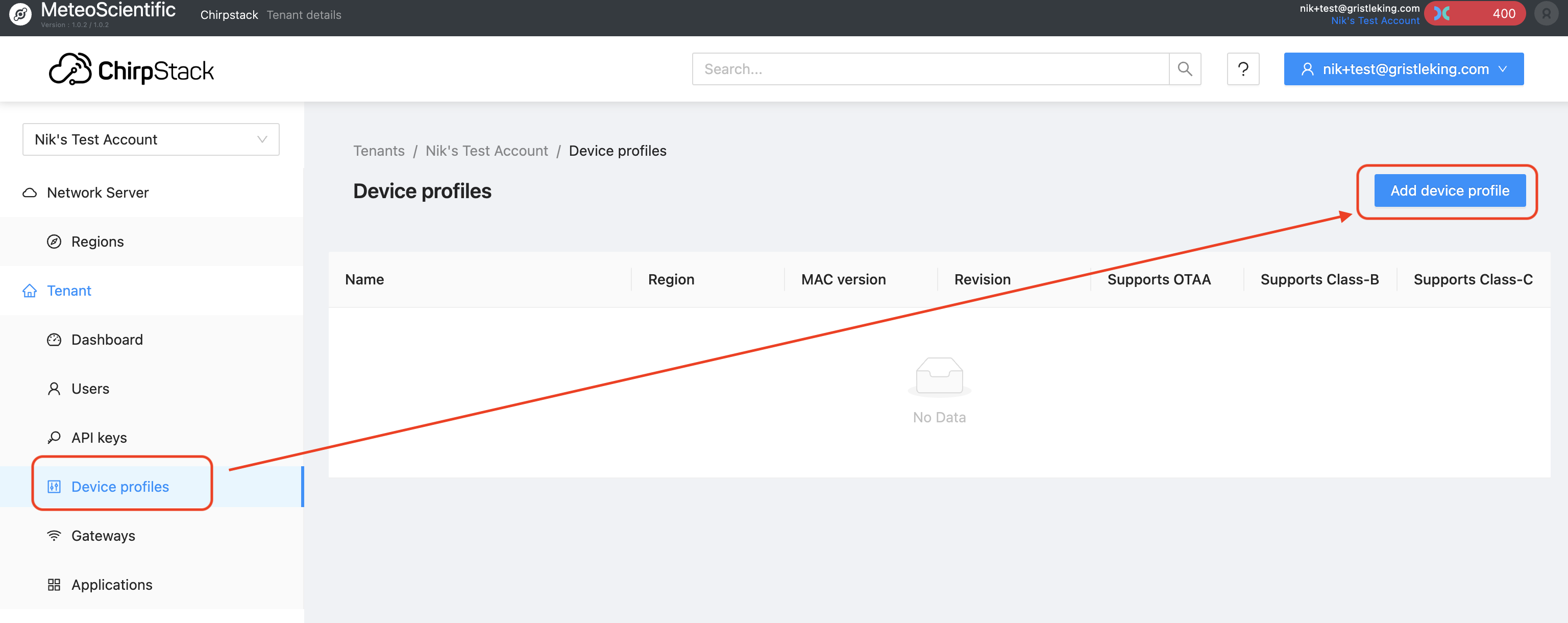Click the search magnifier icon button
The height and width of the screenshot is (623, 1568).
click(1185, 69)
